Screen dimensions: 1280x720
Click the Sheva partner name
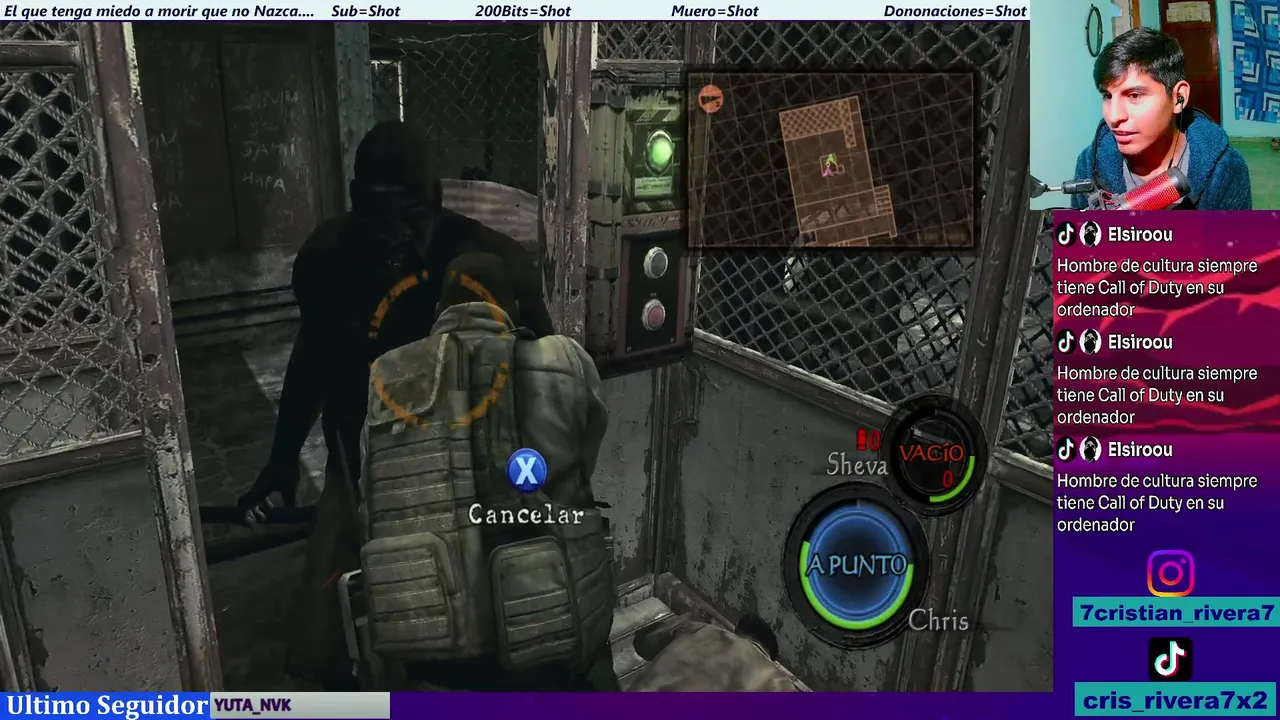[857, 465]
